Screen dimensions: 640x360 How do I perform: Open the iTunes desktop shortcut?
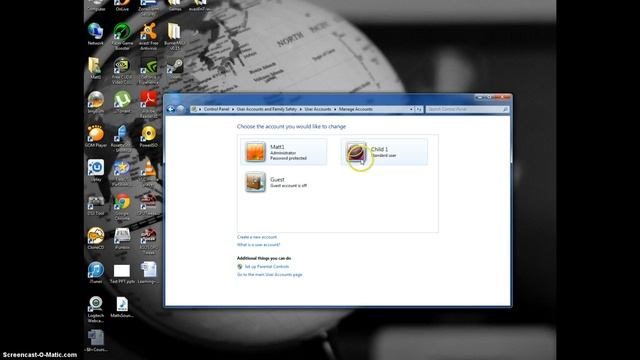click(x=96, y=273)
